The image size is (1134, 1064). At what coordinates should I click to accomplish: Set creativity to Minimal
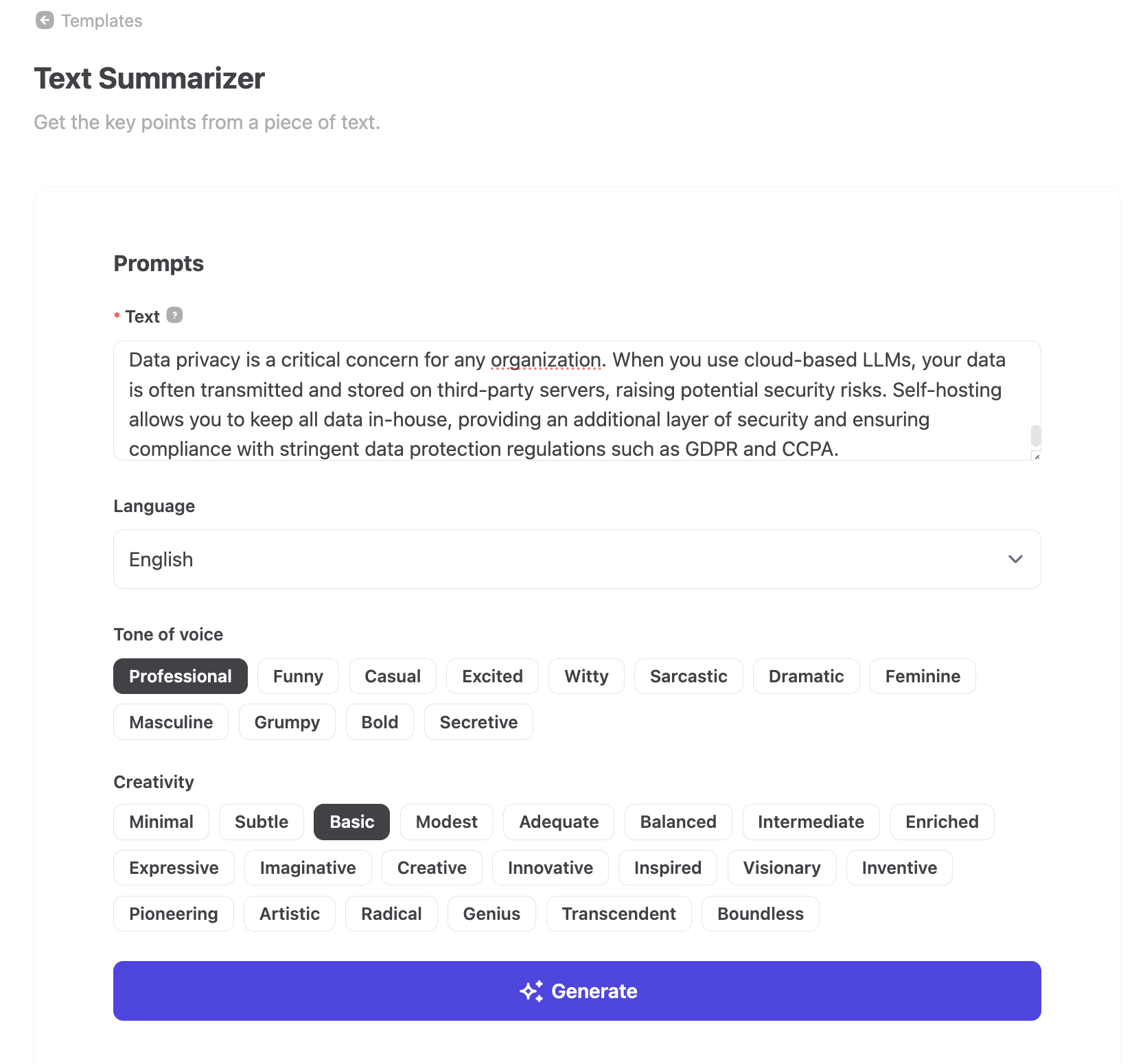point(161,822)
